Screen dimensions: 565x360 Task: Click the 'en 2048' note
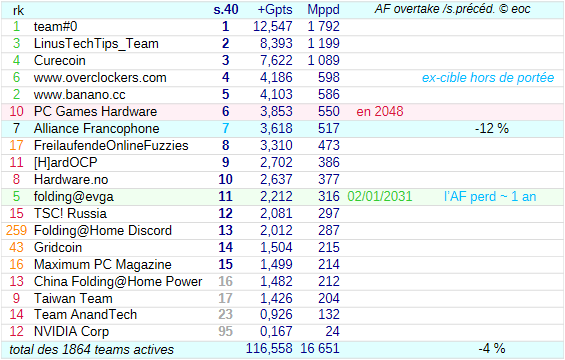click(380, 112)
